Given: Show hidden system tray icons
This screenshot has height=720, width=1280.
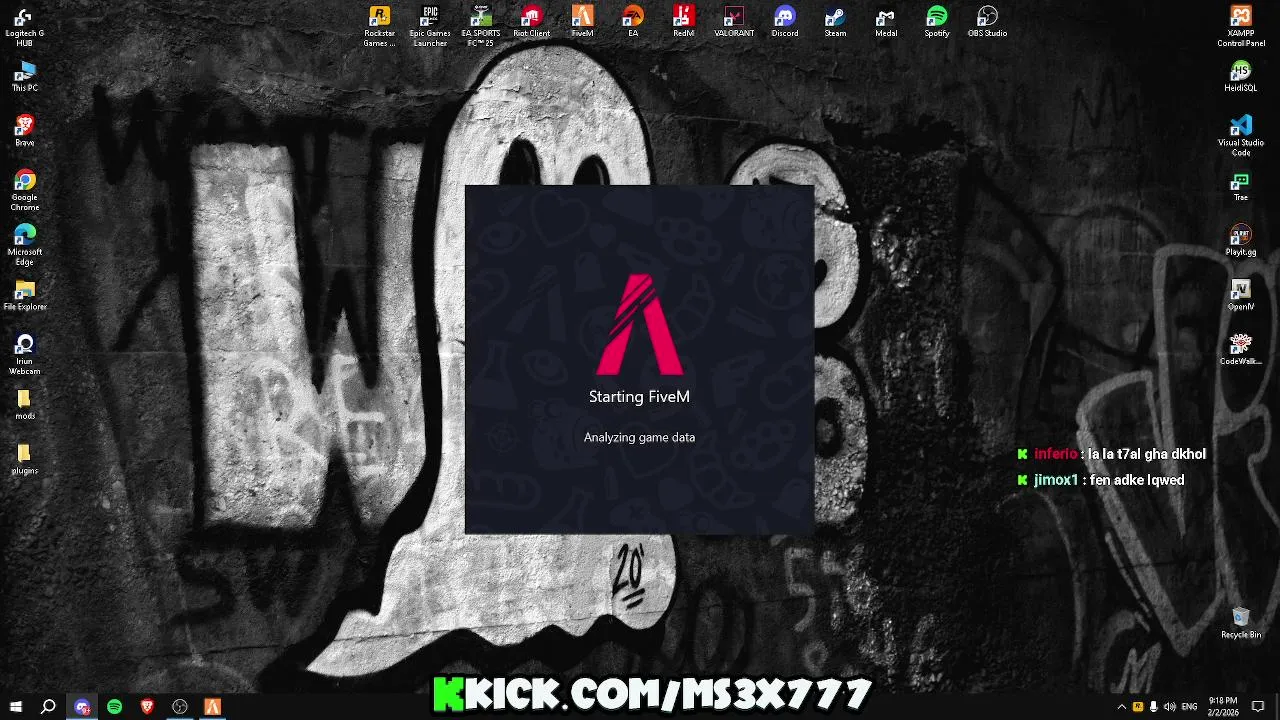Looking at the screenshot, I should (1121, 707).
